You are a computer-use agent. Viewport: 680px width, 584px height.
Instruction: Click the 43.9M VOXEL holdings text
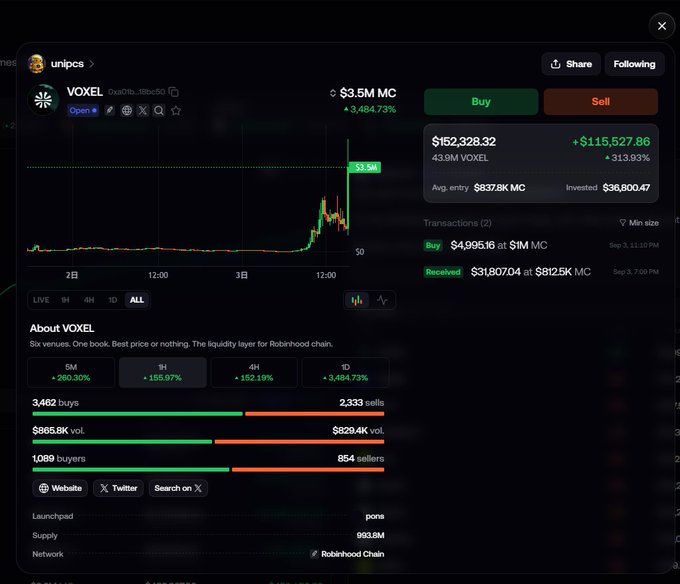[460, 158]
